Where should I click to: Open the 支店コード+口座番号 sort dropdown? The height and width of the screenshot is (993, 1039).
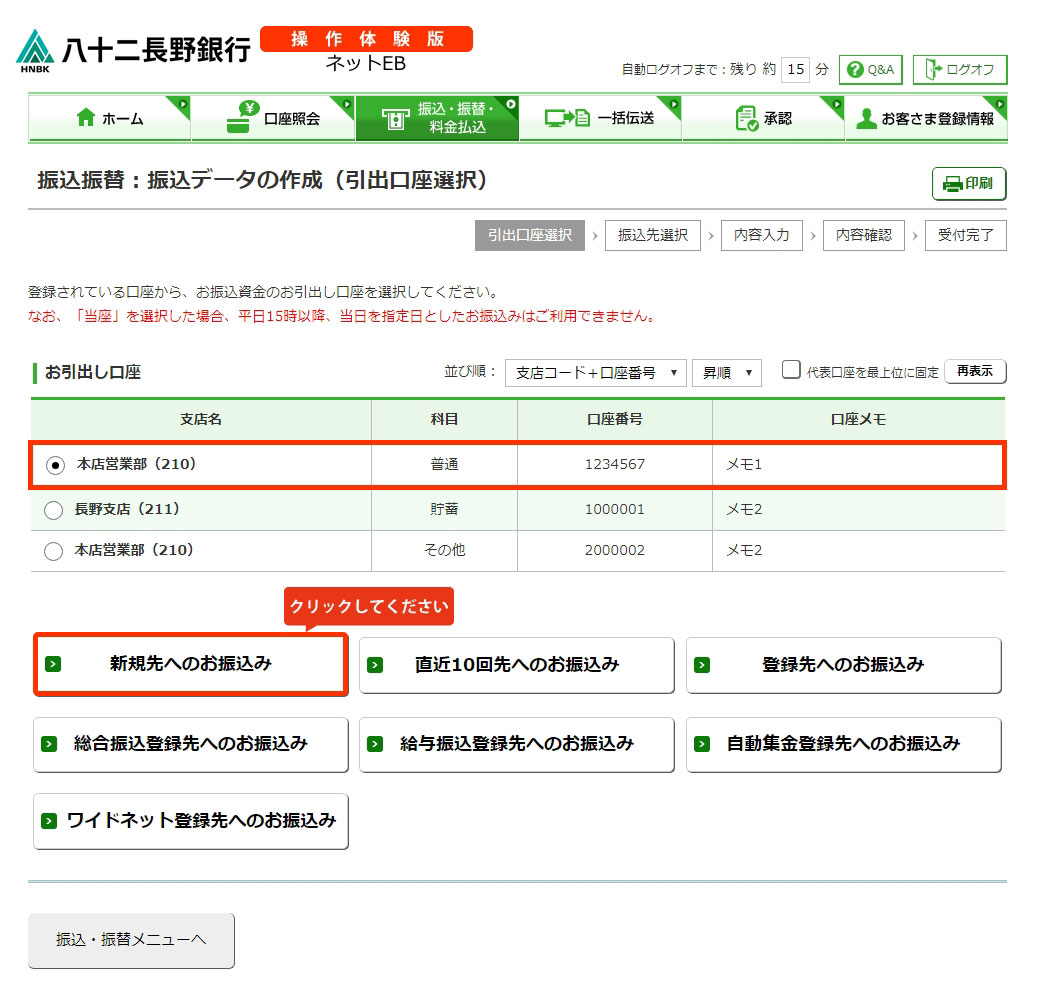(596, 373)
